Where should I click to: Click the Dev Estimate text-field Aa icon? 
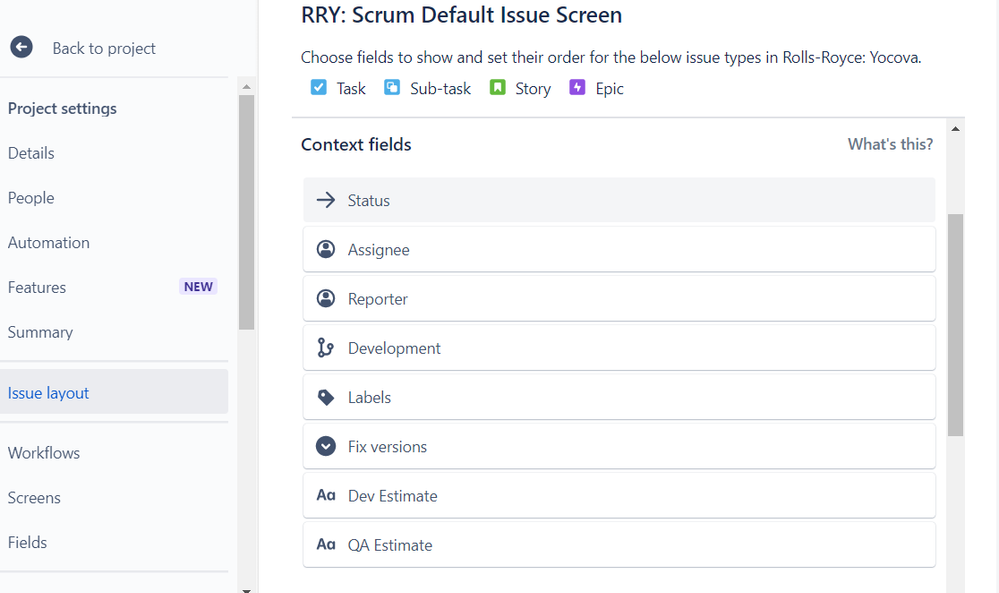pyautogui.click(x=326, y=495)
